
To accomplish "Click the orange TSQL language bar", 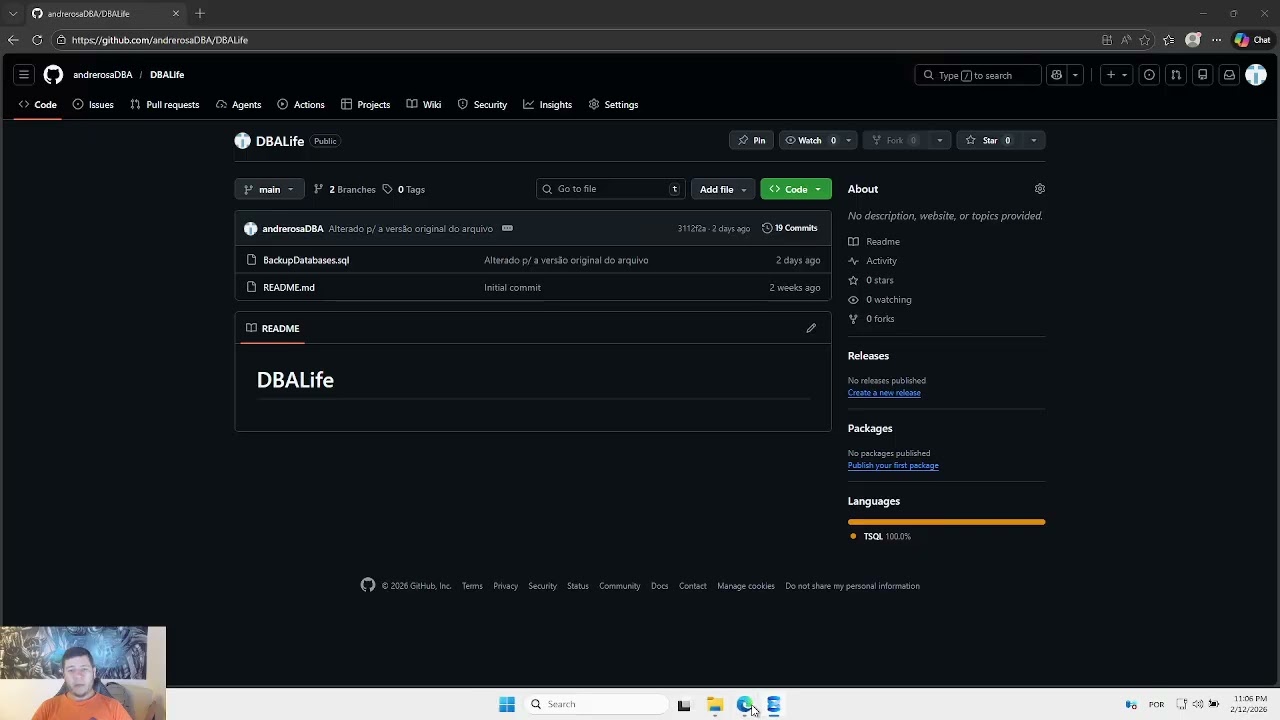I will 946,522.
